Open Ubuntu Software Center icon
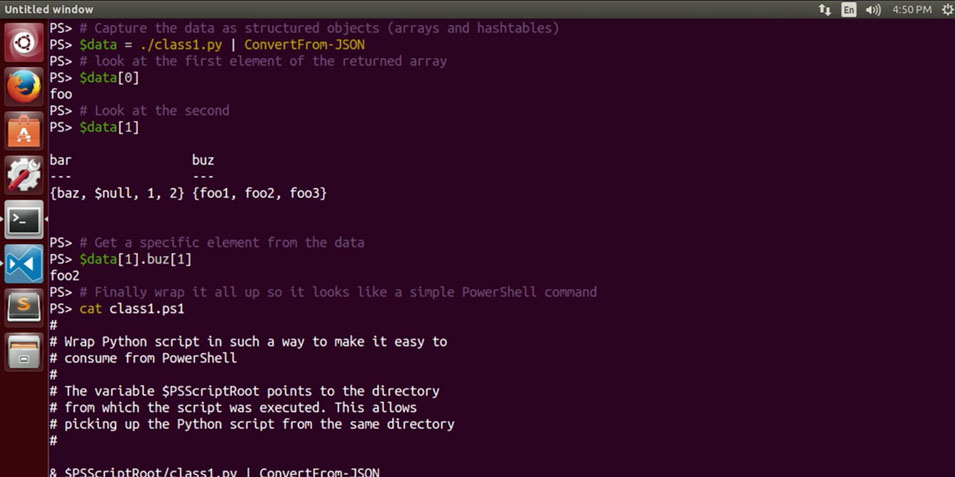 pos(24,131)
